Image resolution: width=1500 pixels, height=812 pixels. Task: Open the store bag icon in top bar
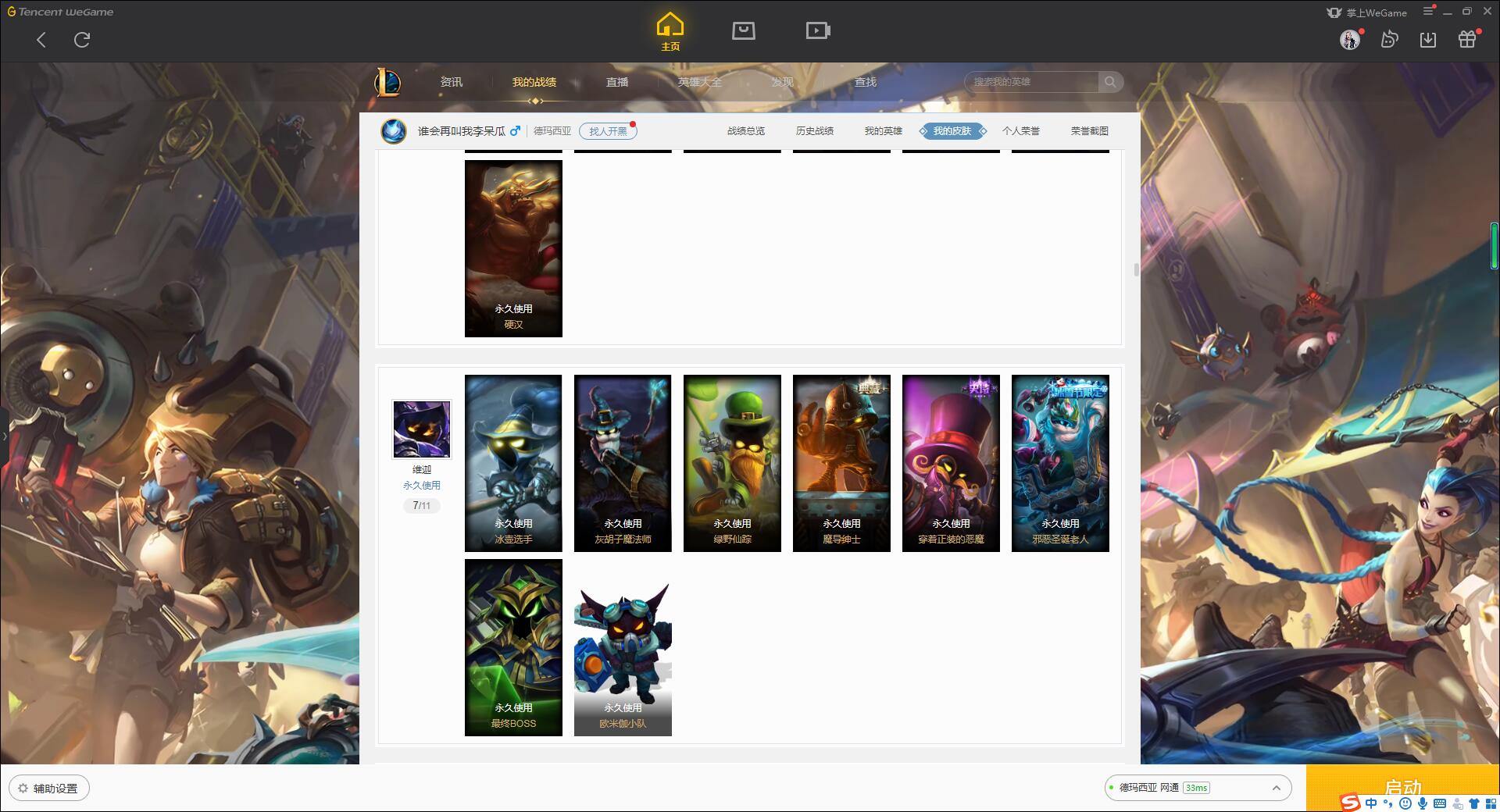(743, 30)
